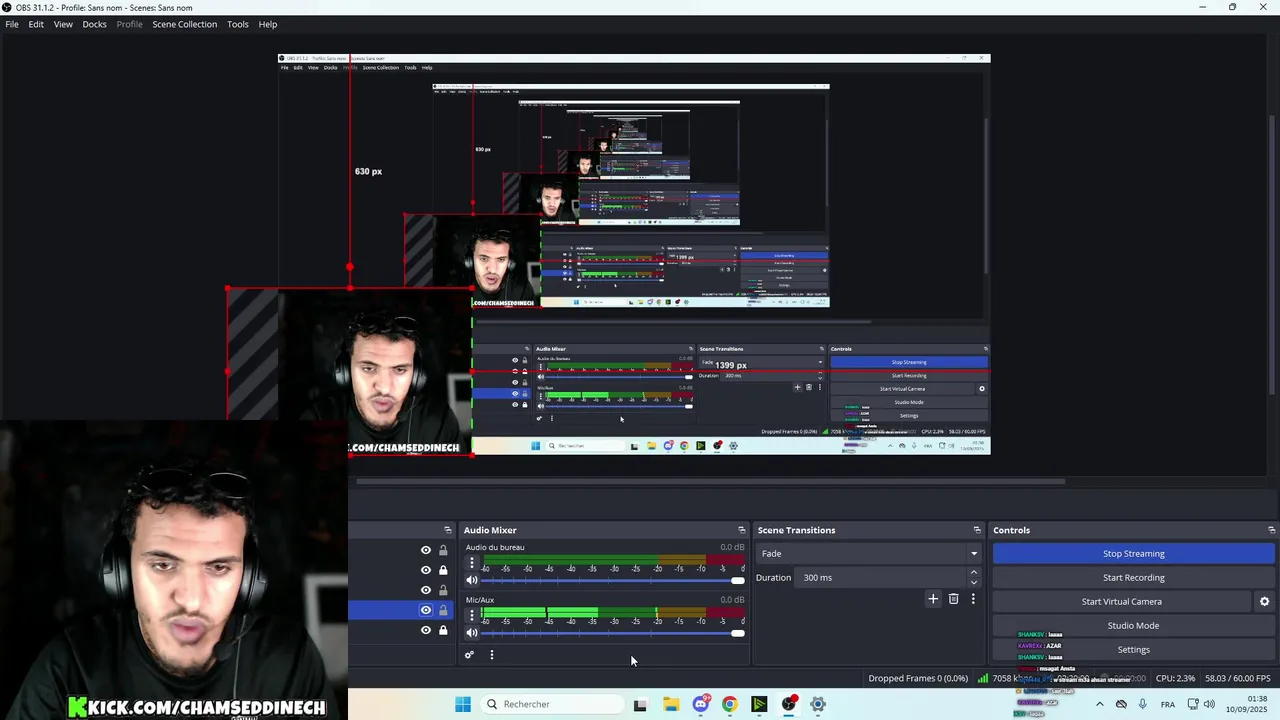Toggle lock on highlighted source row
The image size is (1280, 720).
pyautogui.click(x=443, y=610)
